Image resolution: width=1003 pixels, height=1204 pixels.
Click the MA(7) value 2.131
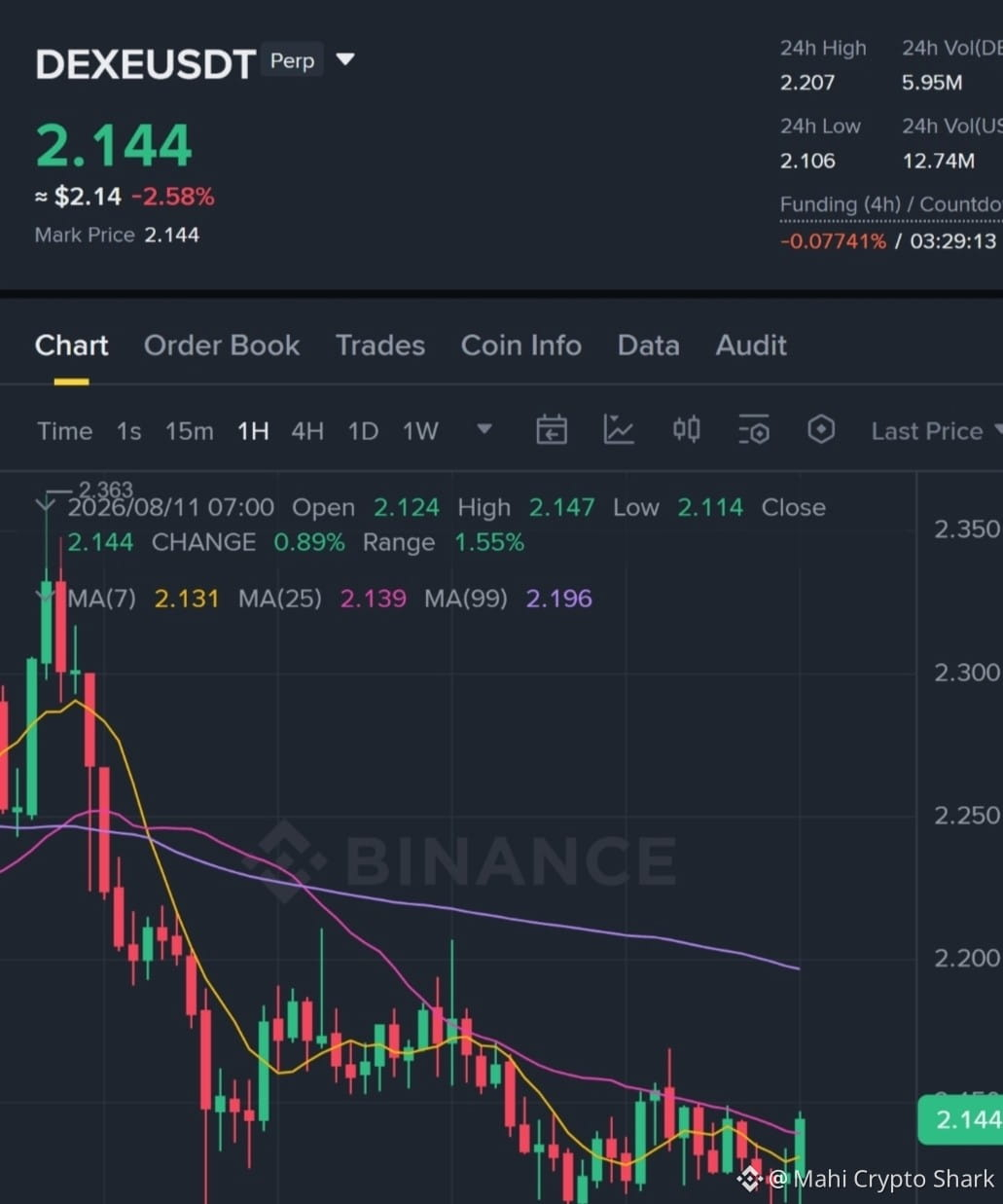[x=187, y=599]
